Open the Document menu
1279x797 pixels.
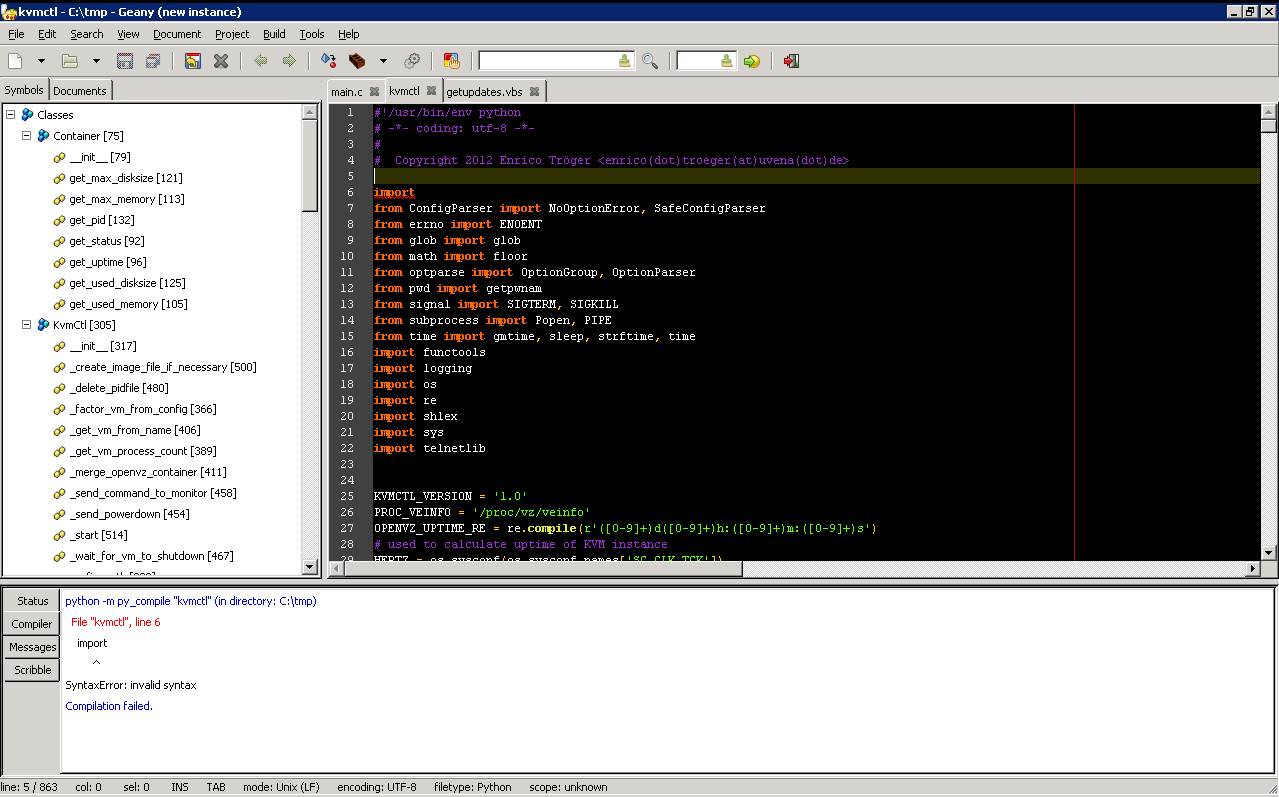[177, 34]
